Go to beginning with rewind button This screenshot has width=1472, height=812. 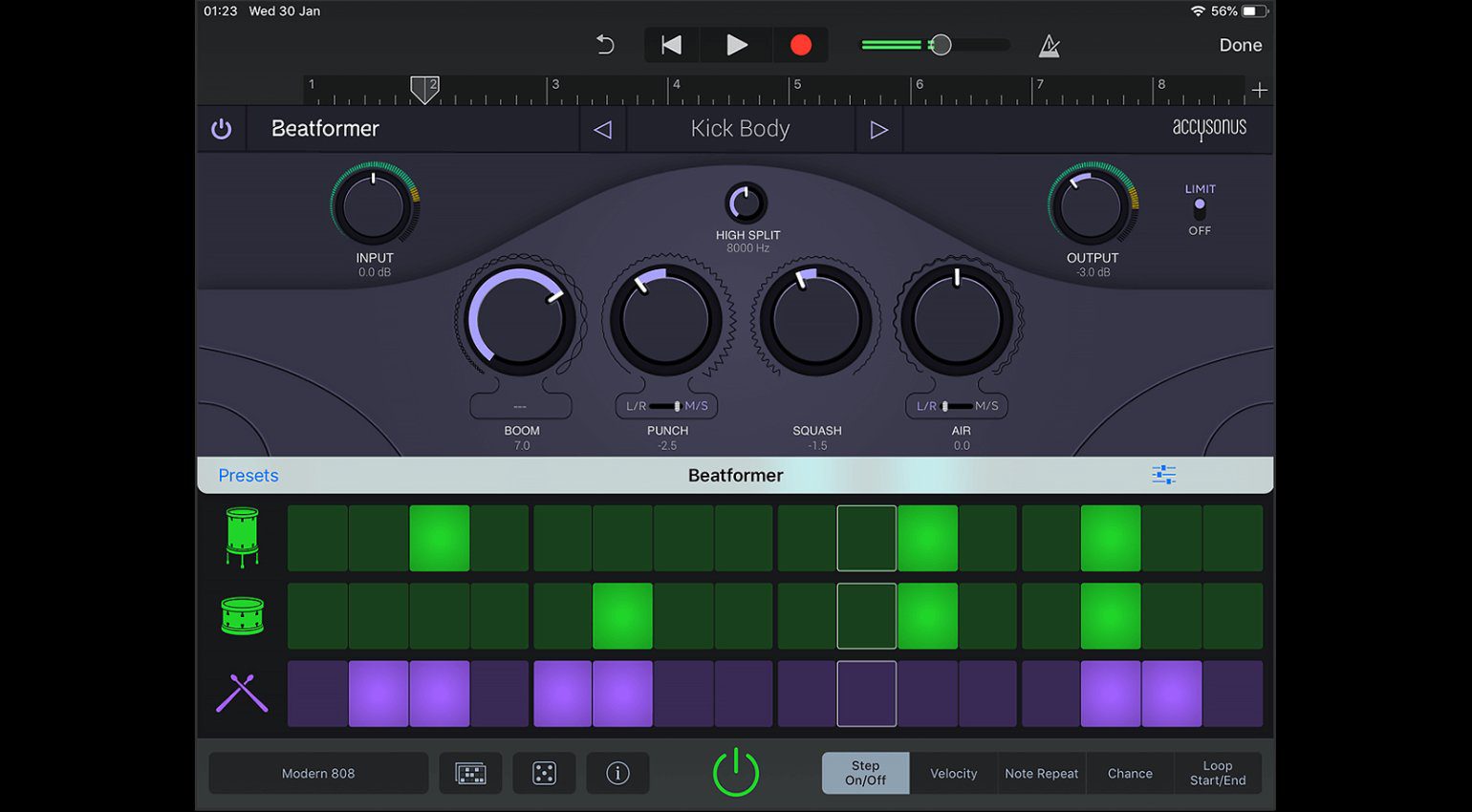(x=672, y=45)
